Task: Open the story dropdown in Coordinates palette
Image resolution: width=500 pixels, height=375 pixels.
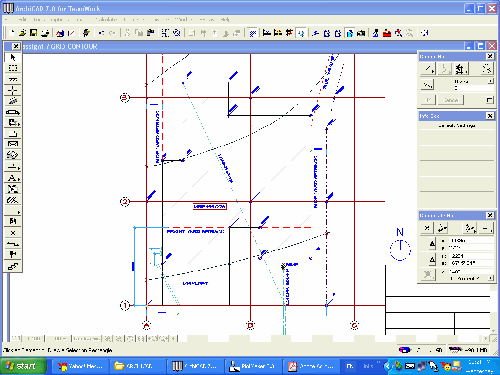Action: click(x=490, y=278)
